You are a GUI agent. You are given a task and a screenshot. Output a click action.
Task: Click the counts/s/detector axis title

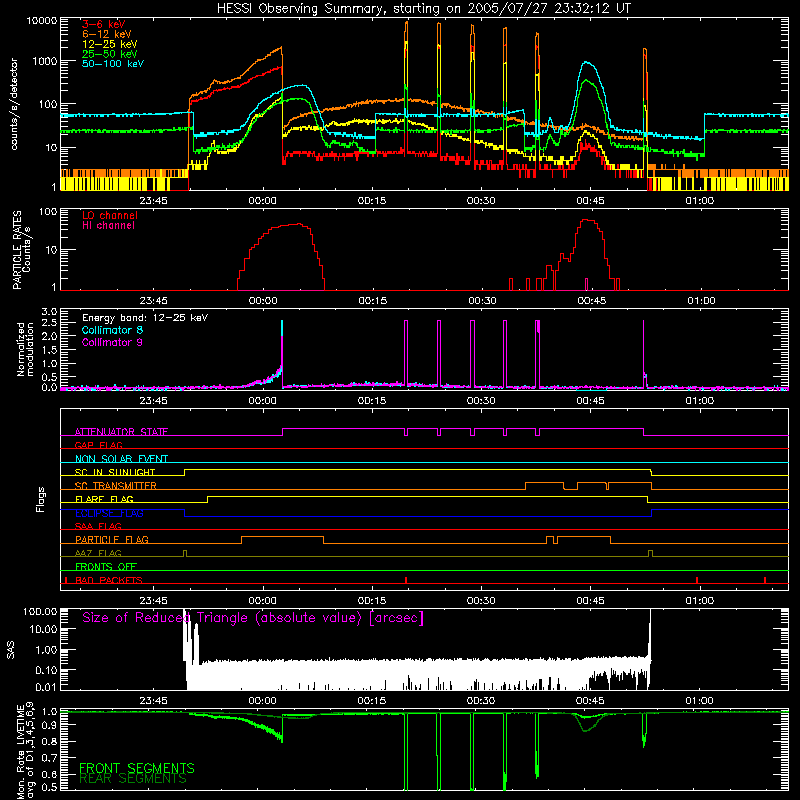pyautogui.click(x=14, y=104)
